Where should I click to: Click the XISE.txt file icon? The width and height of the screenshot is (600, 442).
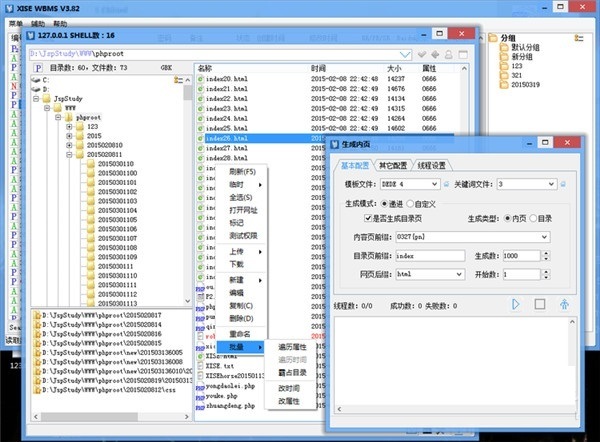[200, 366]
